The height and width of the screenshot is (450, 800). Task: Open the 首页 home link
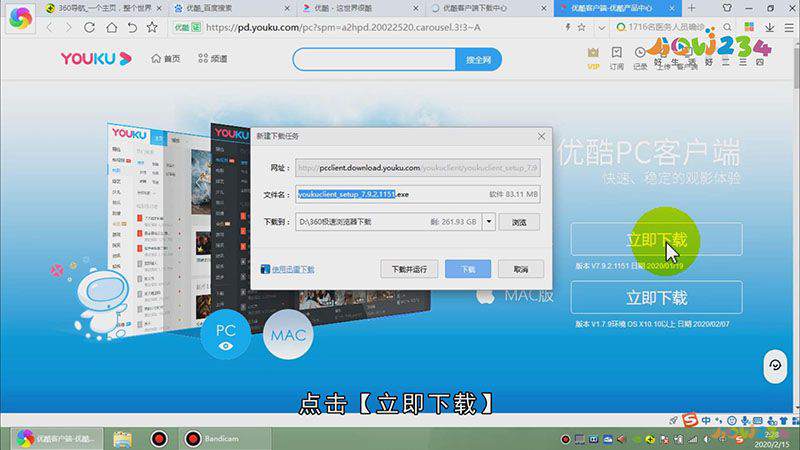(166, 59)
